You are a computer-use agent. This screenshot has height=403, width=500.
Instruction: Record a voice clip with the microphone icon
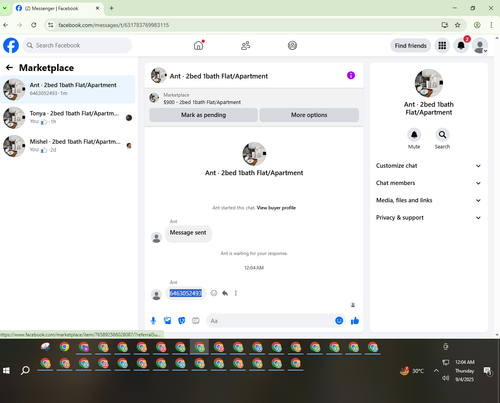tap(153, 321)
